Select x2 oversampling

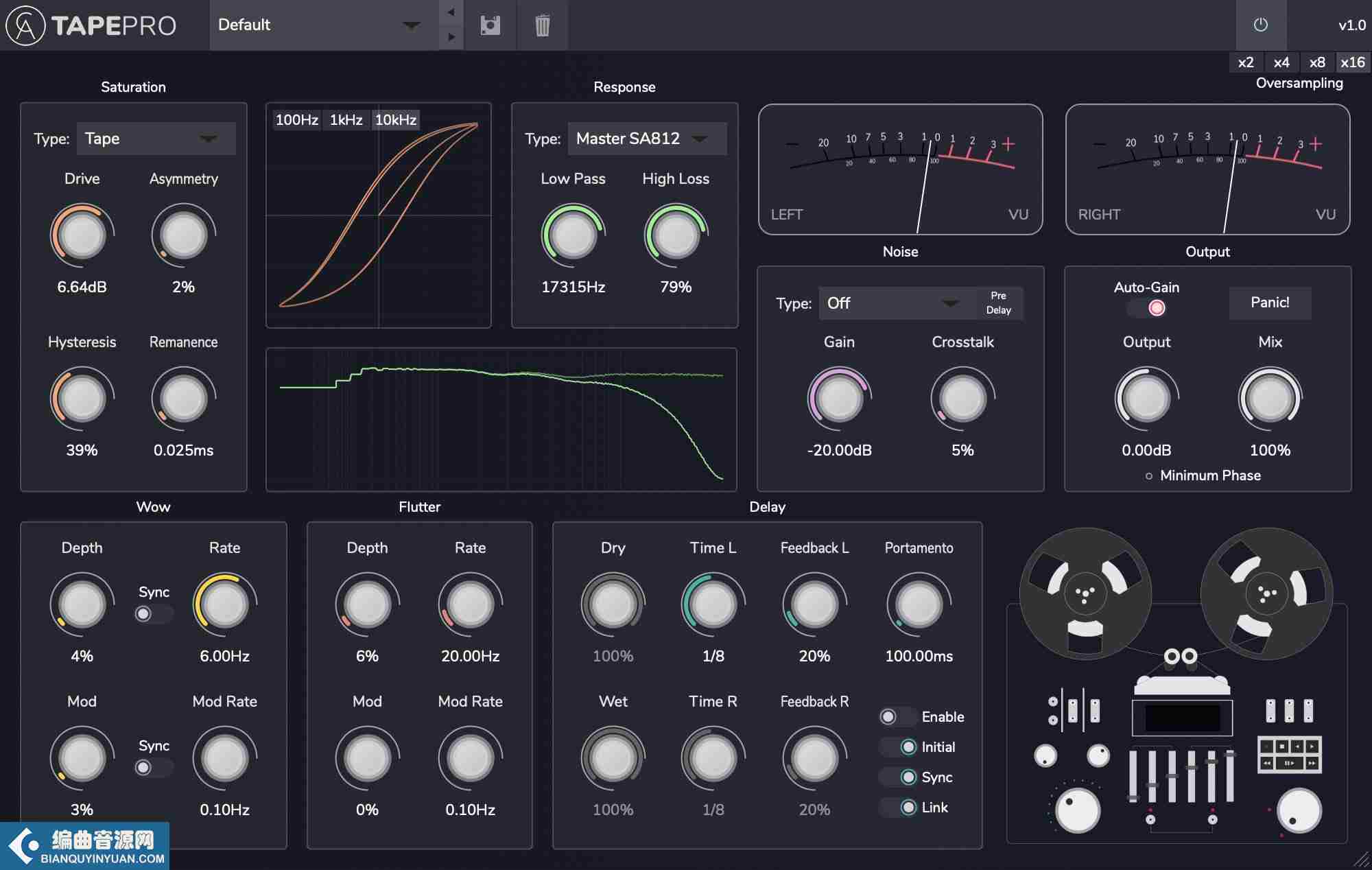tap(1246, 62)
